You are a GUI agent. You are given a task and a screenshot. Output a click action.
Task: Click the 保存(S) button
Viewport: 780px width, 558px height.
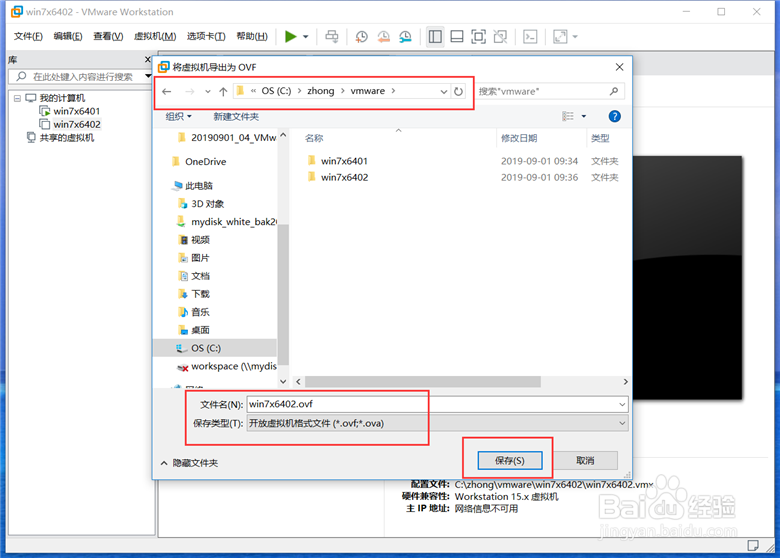click(509, 461)
